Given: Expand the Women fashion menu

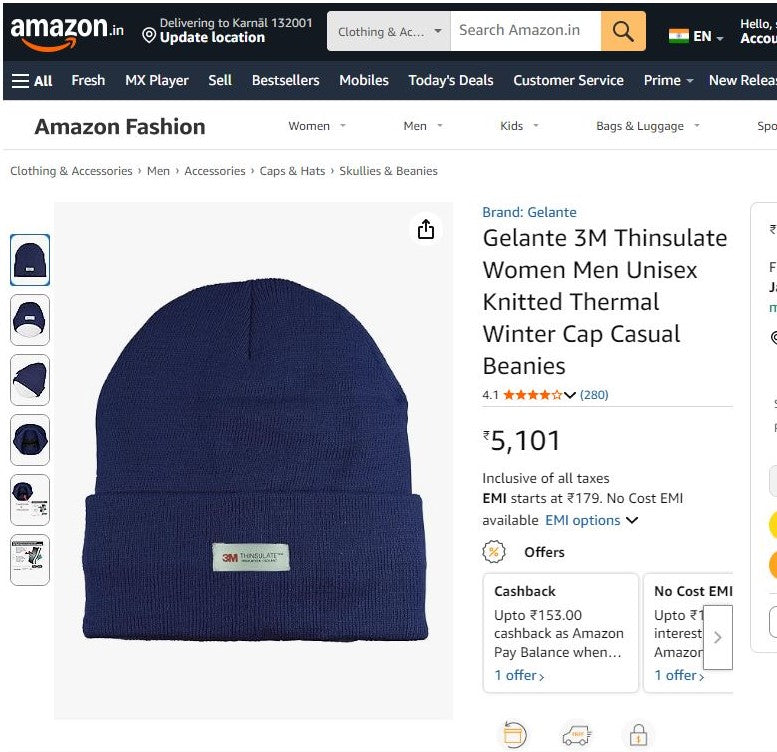Looking at the screenshot, I should pos(317,126).
